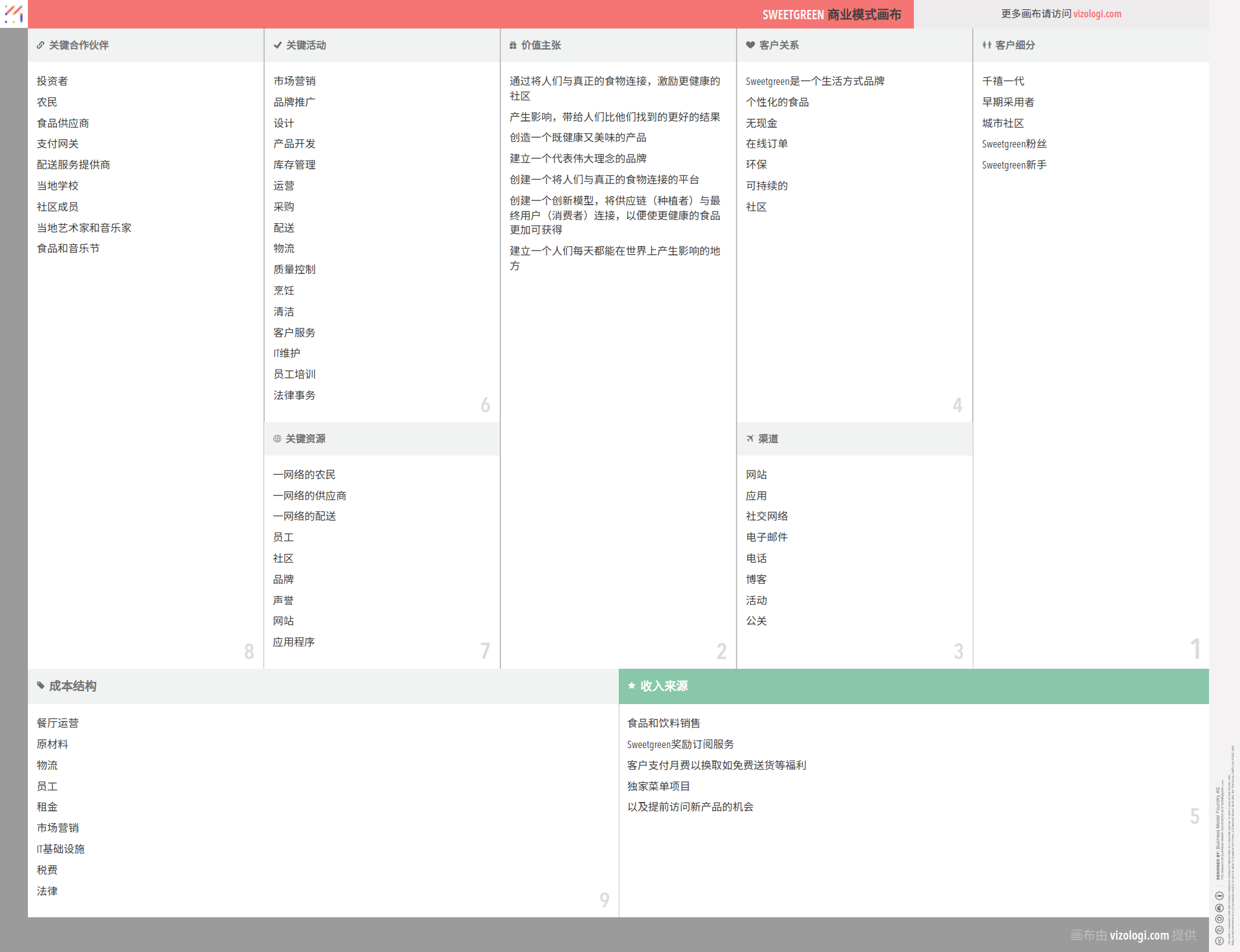The height and width of the screenshot is (952, 1240).
Task: Click the heart icon beside 客户关系
Action: pyautogui.click(x=750, y=45)
